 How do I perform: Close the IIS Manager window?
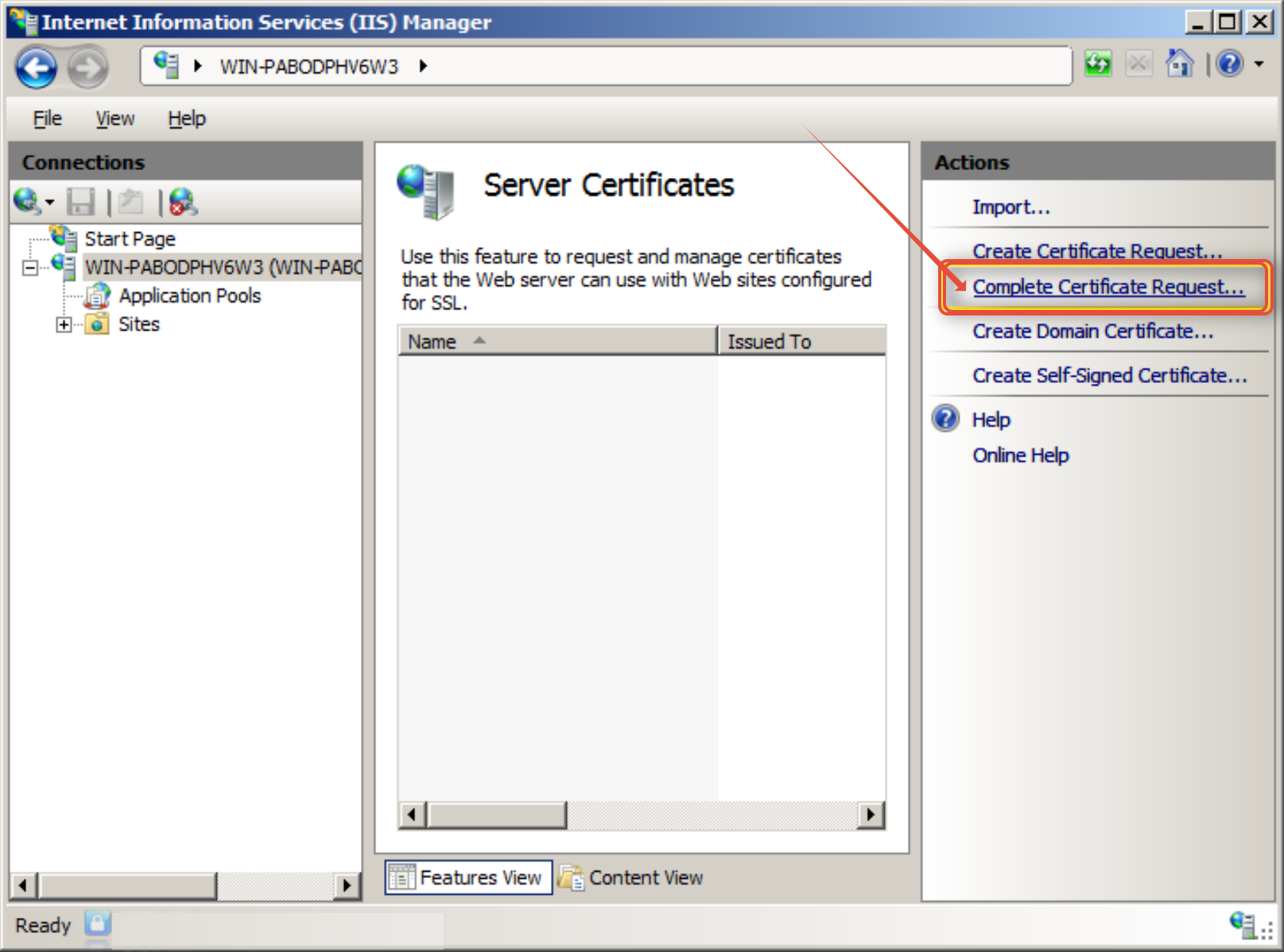pyautogui.click(x=1260, y=21)
